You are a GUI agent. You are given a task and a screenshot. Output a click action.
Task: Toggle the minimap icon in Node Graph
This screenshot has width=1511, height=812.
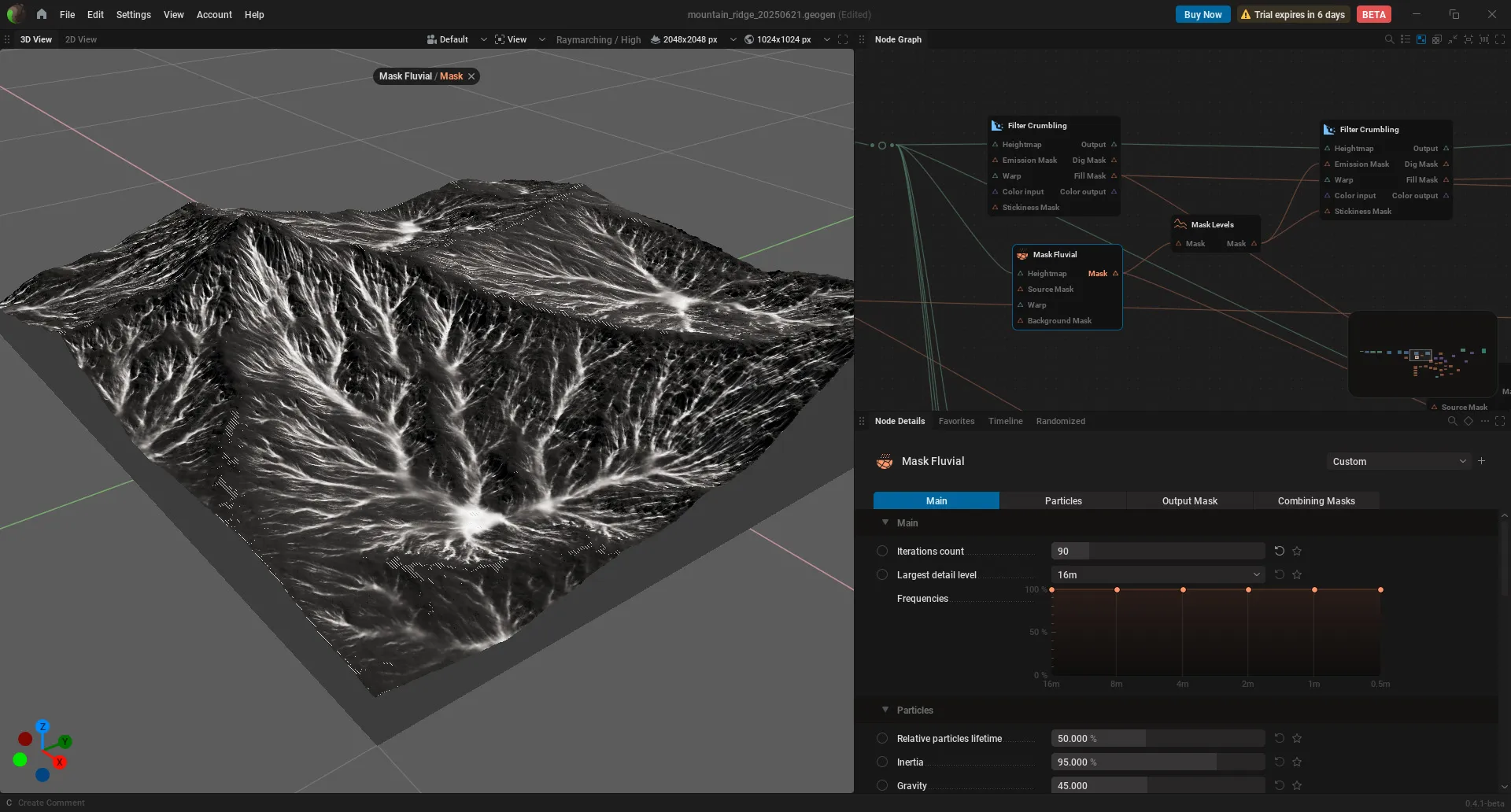(x=1421, y=39)
